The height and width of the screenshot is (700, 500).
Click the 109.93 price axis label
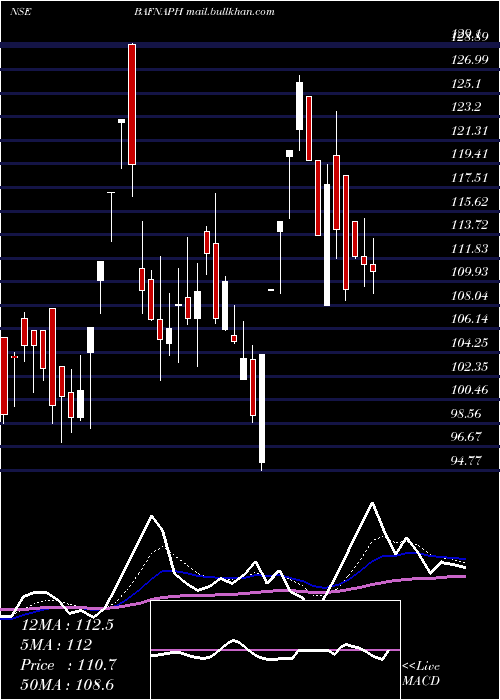click(x=469, y=271)
